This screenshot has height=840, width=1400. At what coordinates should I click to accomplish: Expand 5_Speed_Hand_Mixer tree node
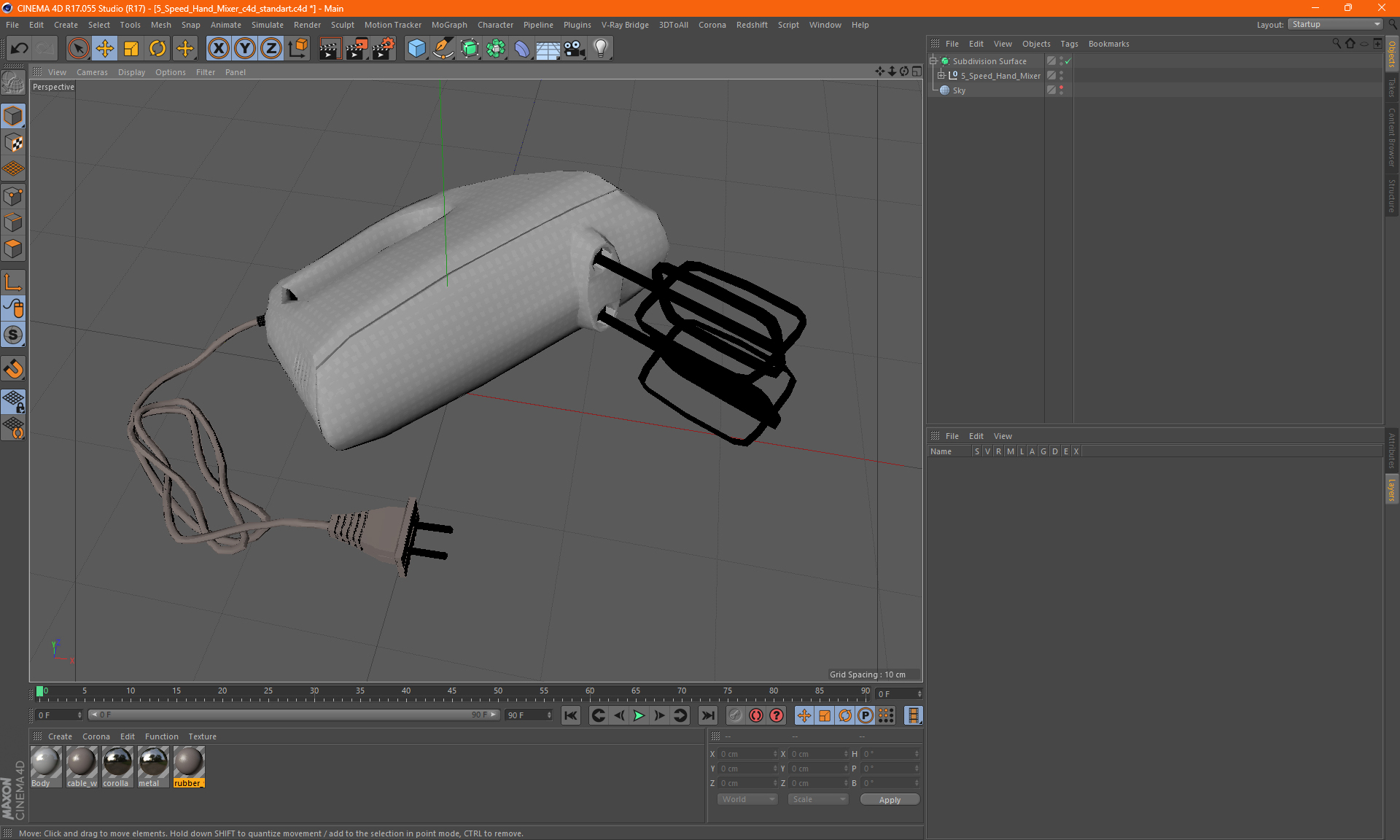pos(941,76)
